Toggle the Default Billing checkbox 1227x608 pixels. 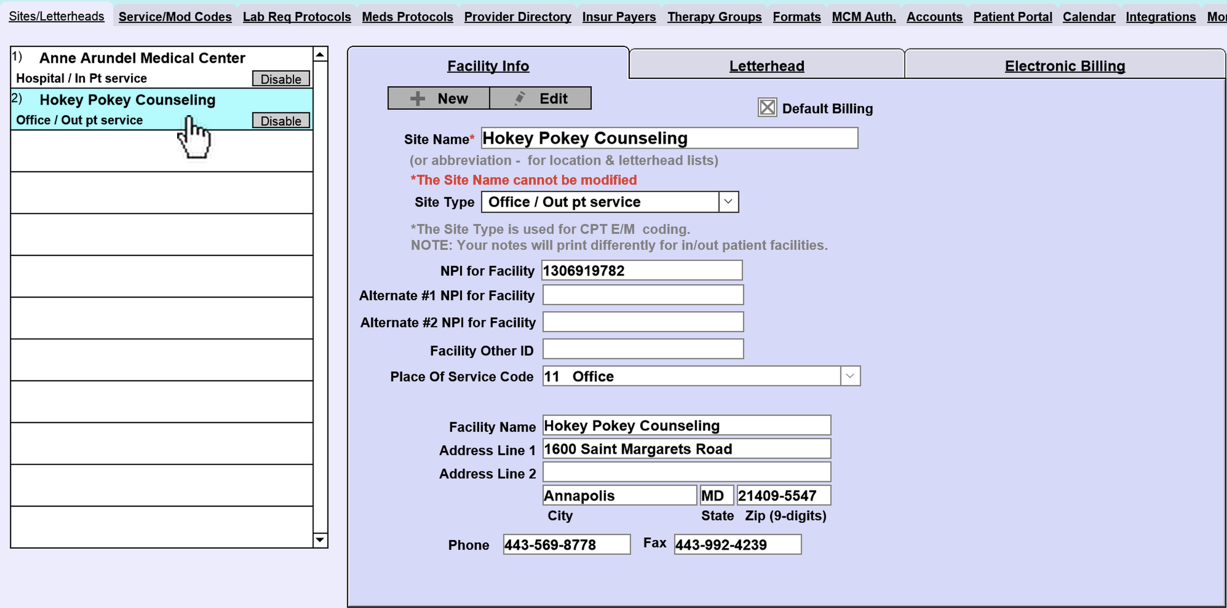point(767,107)
